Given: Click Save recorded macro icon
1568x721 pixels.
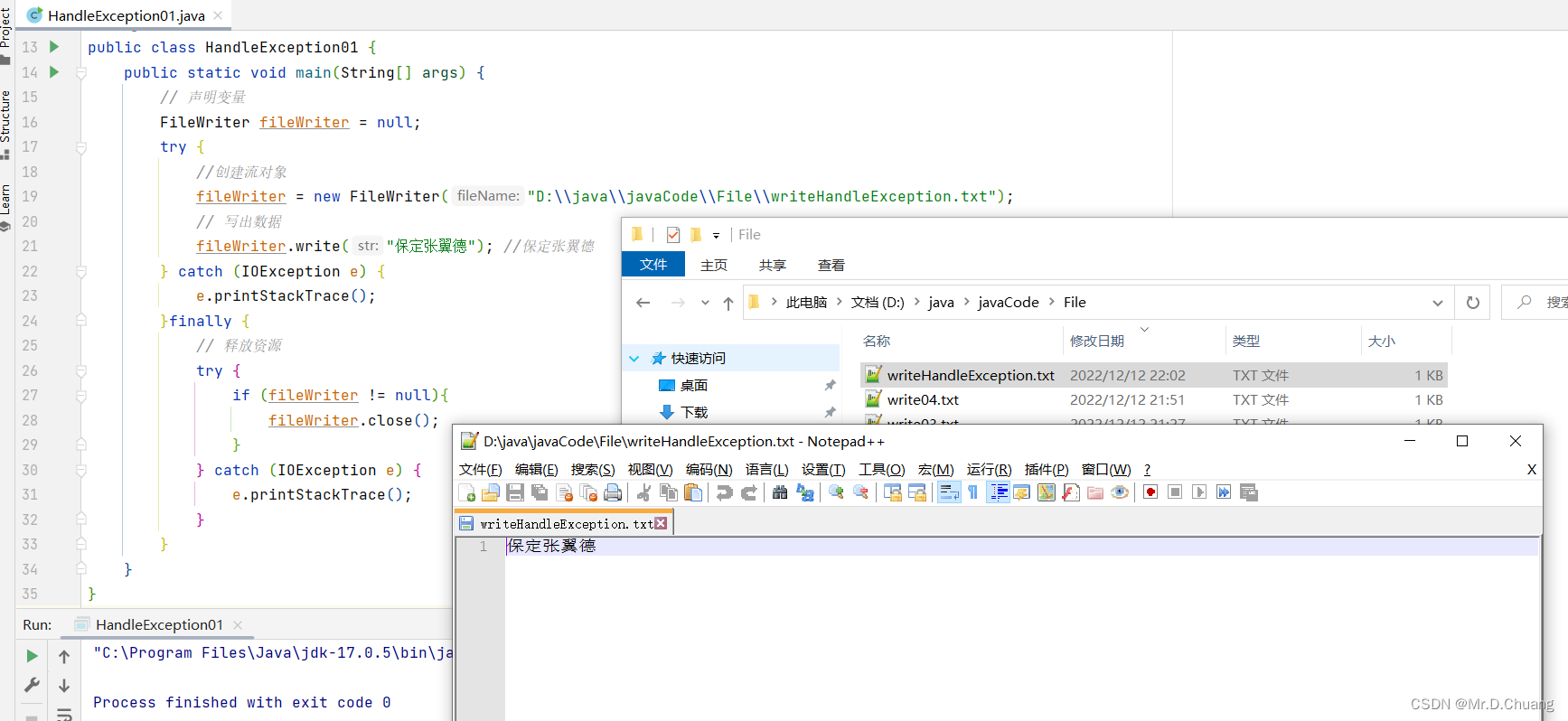Looking at the screenshot, I should pyautogui.click(x=1249, y=492).
